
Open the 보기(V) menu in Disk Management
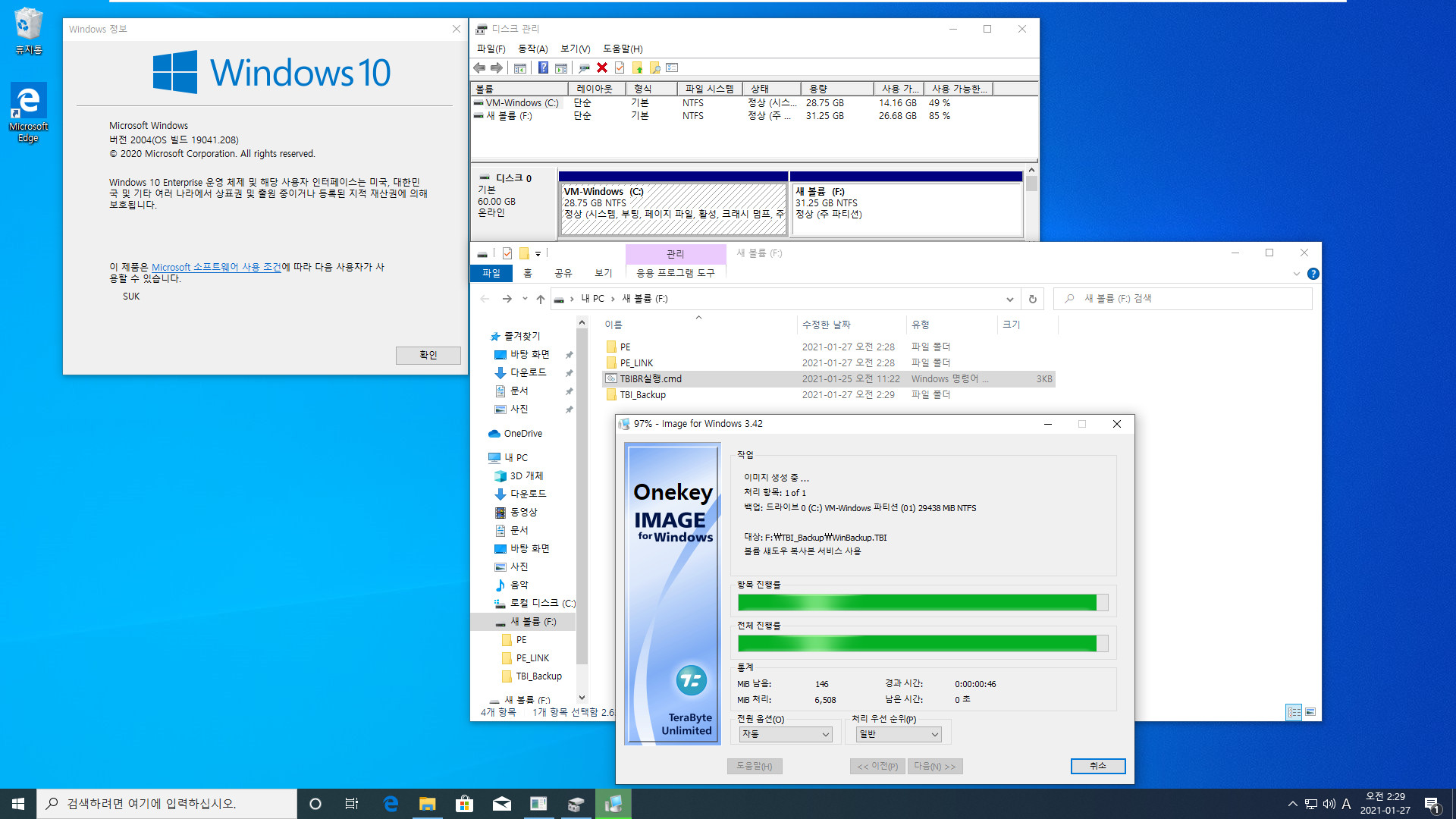(x=576, y=49)
